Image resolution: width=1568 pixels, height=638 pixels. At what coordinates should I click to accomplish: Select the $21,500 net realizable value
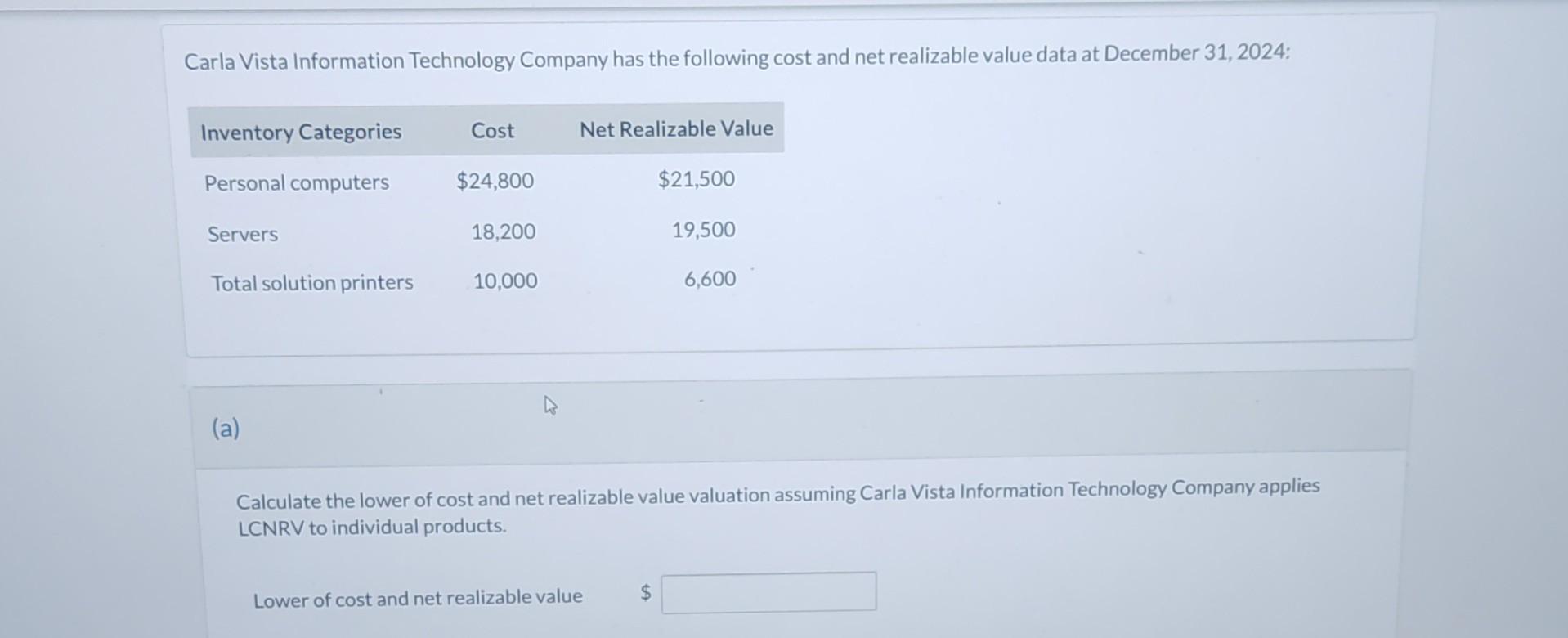tap(695, 177)
